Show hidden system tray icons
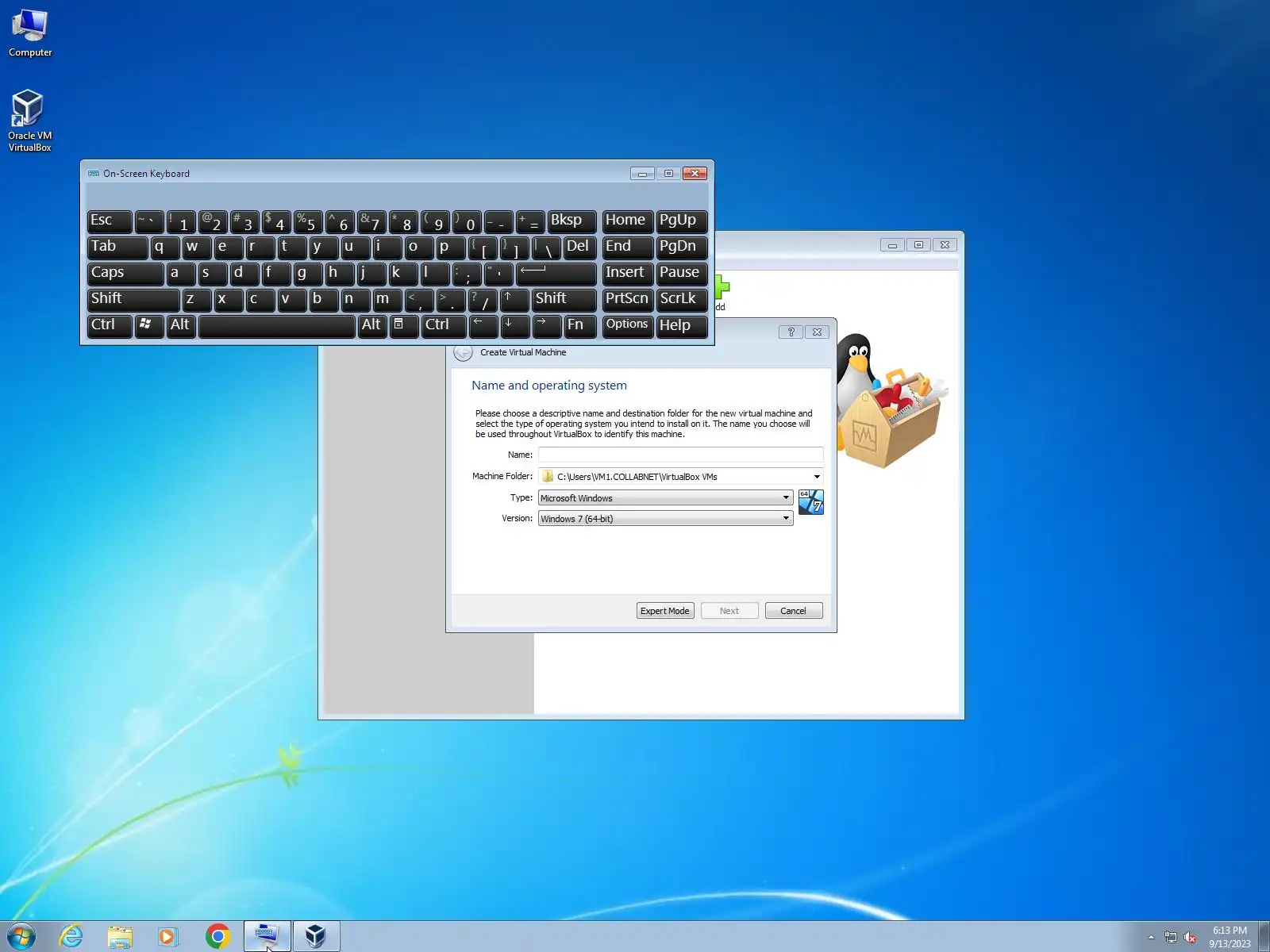1270x952 pixels. [x=1151, y=937]
